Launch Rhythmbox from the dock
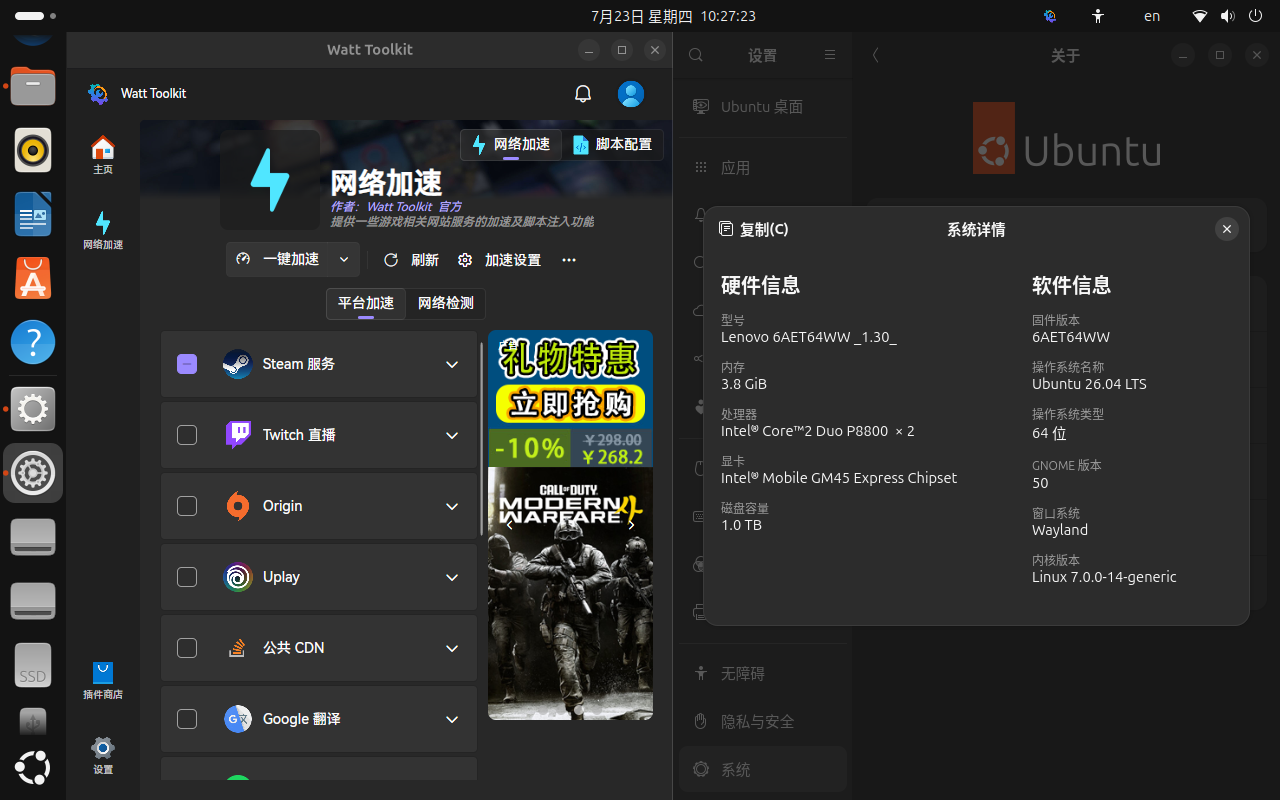Viewport: 1280px width, 800px height. pos(33,151)
